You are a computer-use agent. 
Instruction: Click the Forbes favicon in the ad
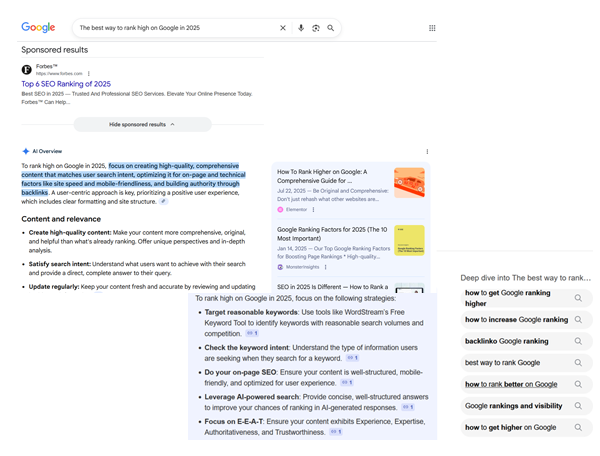[x=27, y=70]
